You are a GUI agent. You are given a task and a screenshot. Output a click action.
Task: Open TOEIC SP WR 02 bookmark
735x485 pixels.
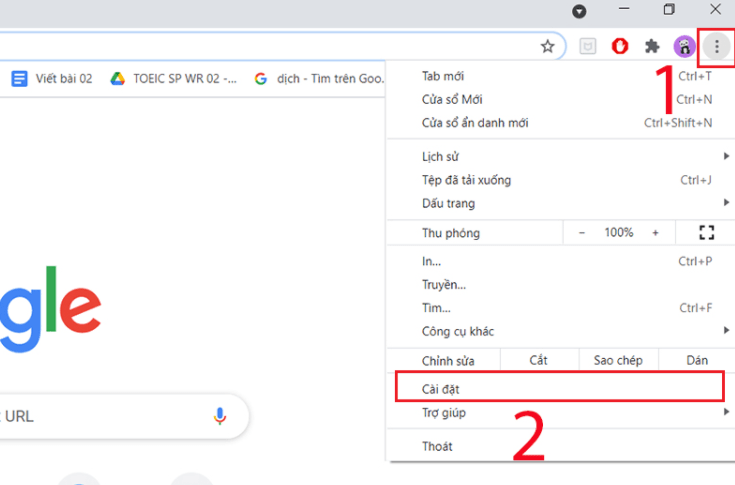[x=173, y=79]
